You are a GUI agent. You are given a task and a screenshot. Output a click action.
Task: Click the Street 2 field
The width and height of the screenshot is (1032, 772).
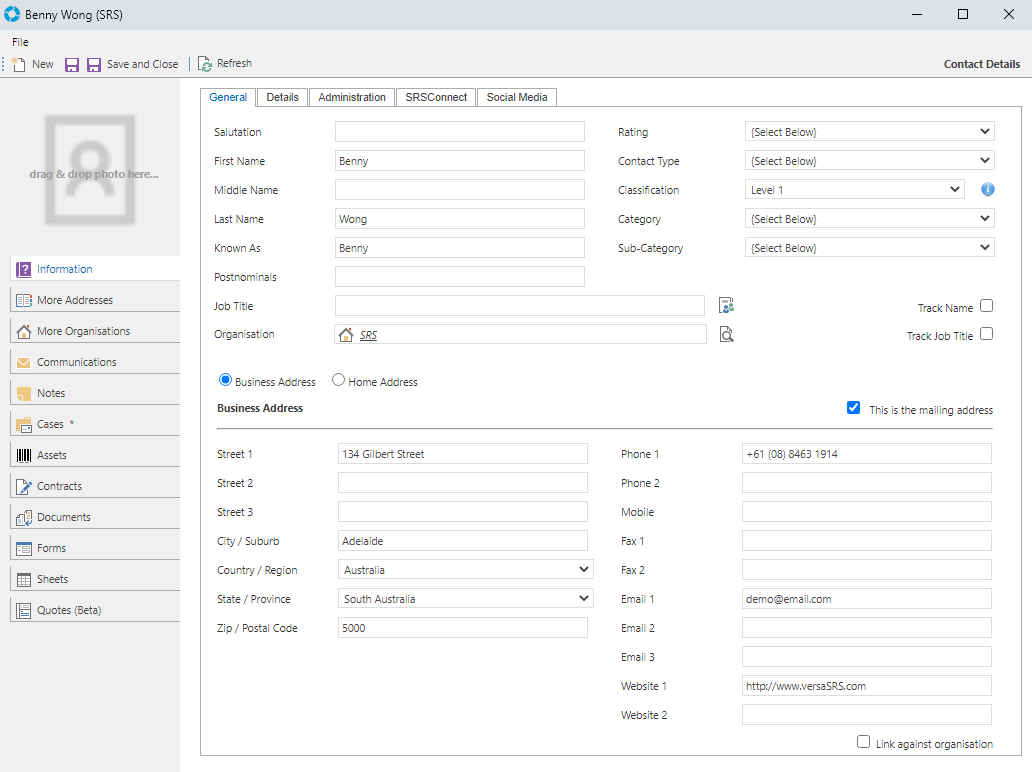463,482
